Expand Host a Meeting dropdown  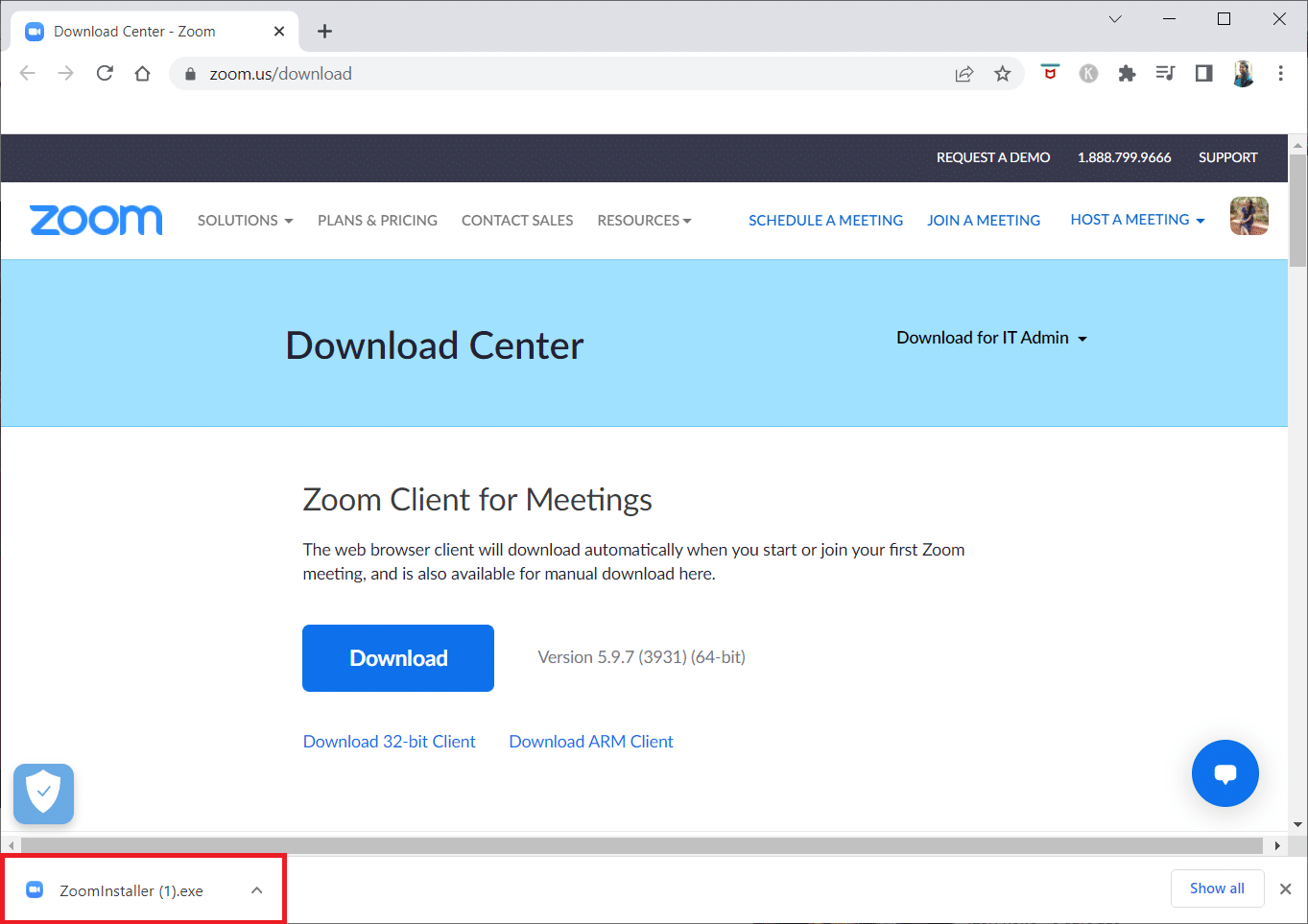tap(1137, 220)
